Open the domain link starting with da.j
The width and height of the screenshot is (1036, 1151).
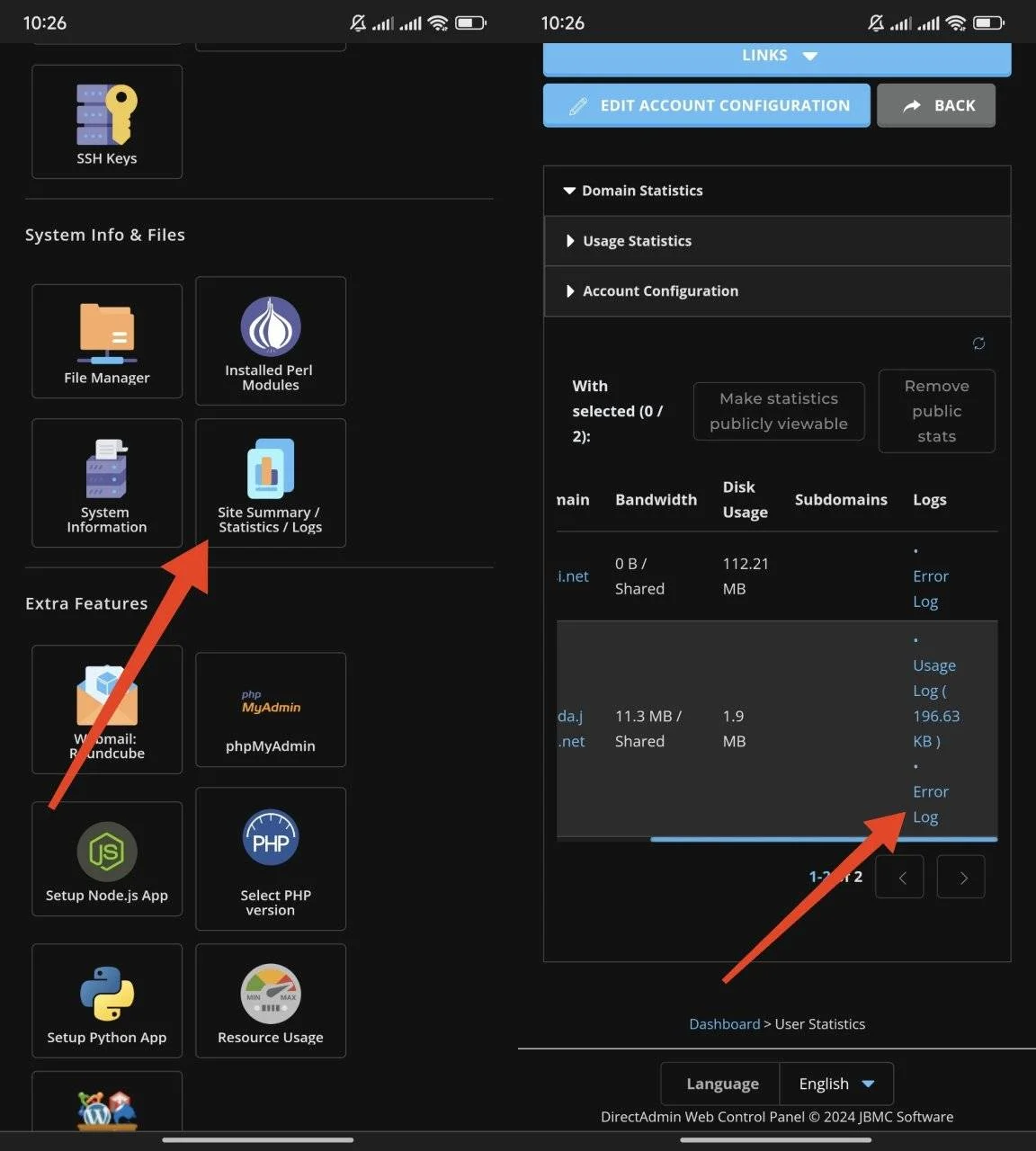pos(571,729)
